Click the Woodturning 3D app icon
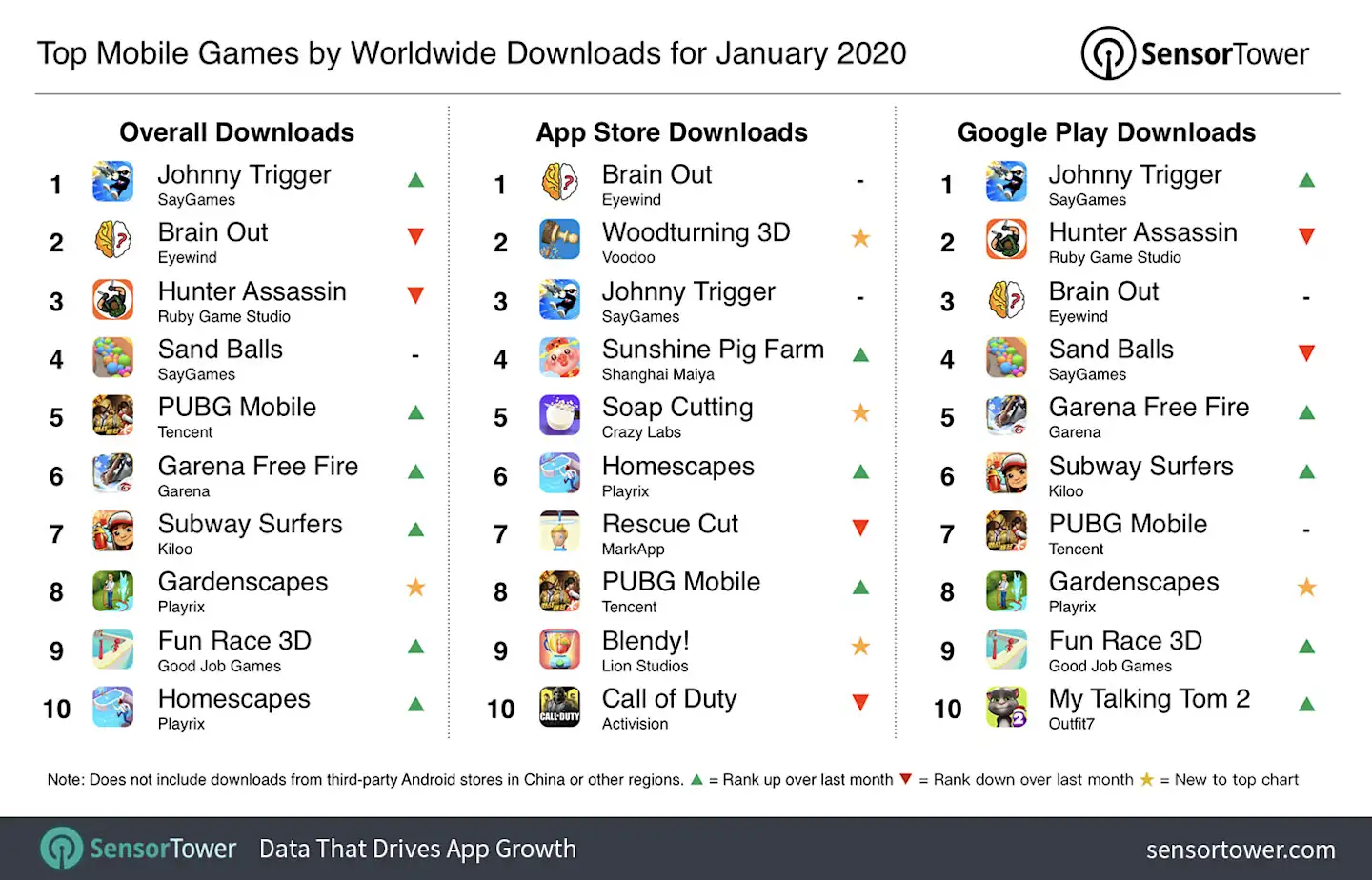Image resolution: width=1372 pixels, height=880 pixels. click(559, 240)
